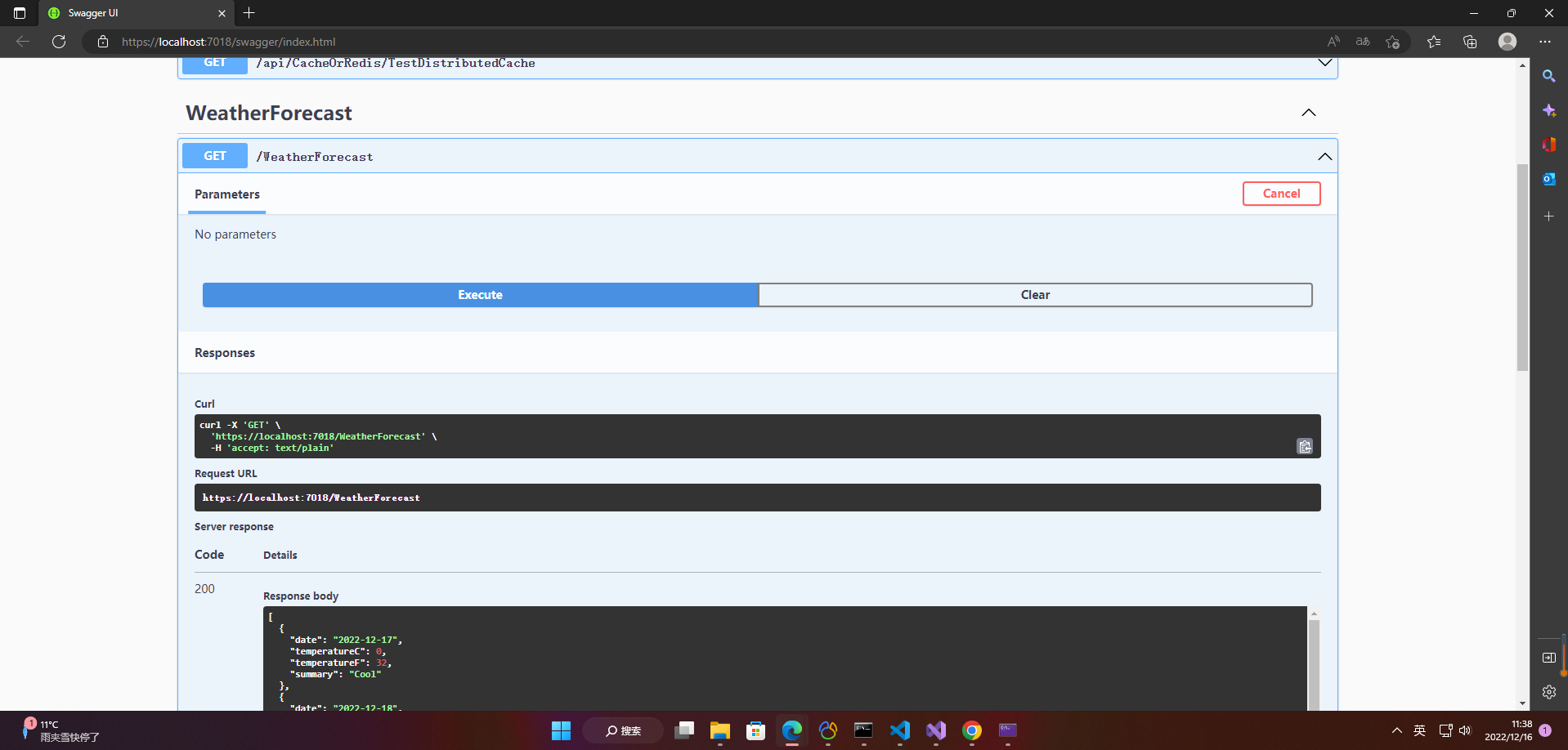The image size is (1568, 750).
Task: Open the Copilot discover sidebar icon
Action: [x=1548, y=110]
